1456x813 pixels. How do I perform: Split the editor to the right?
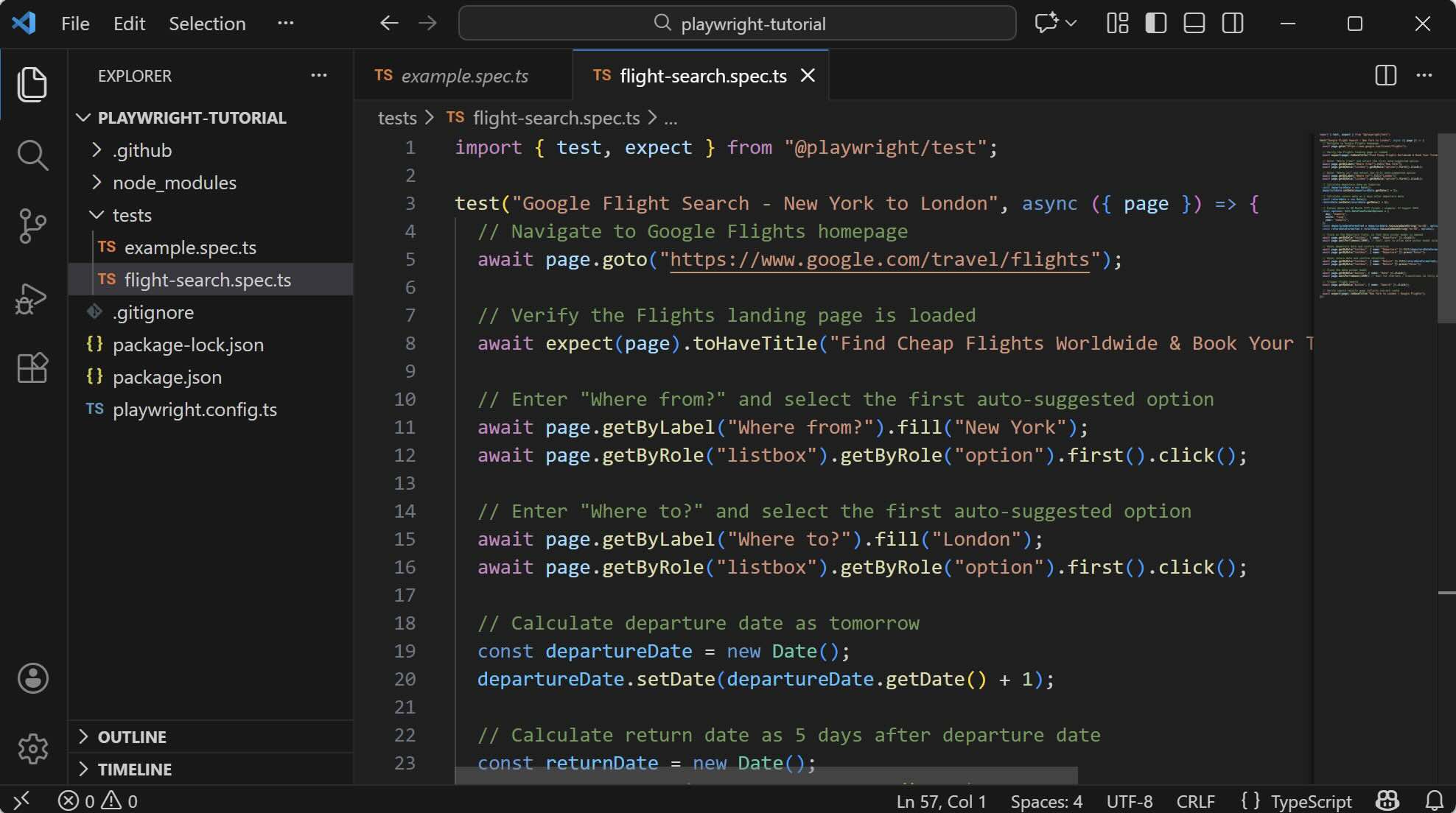1385,75
